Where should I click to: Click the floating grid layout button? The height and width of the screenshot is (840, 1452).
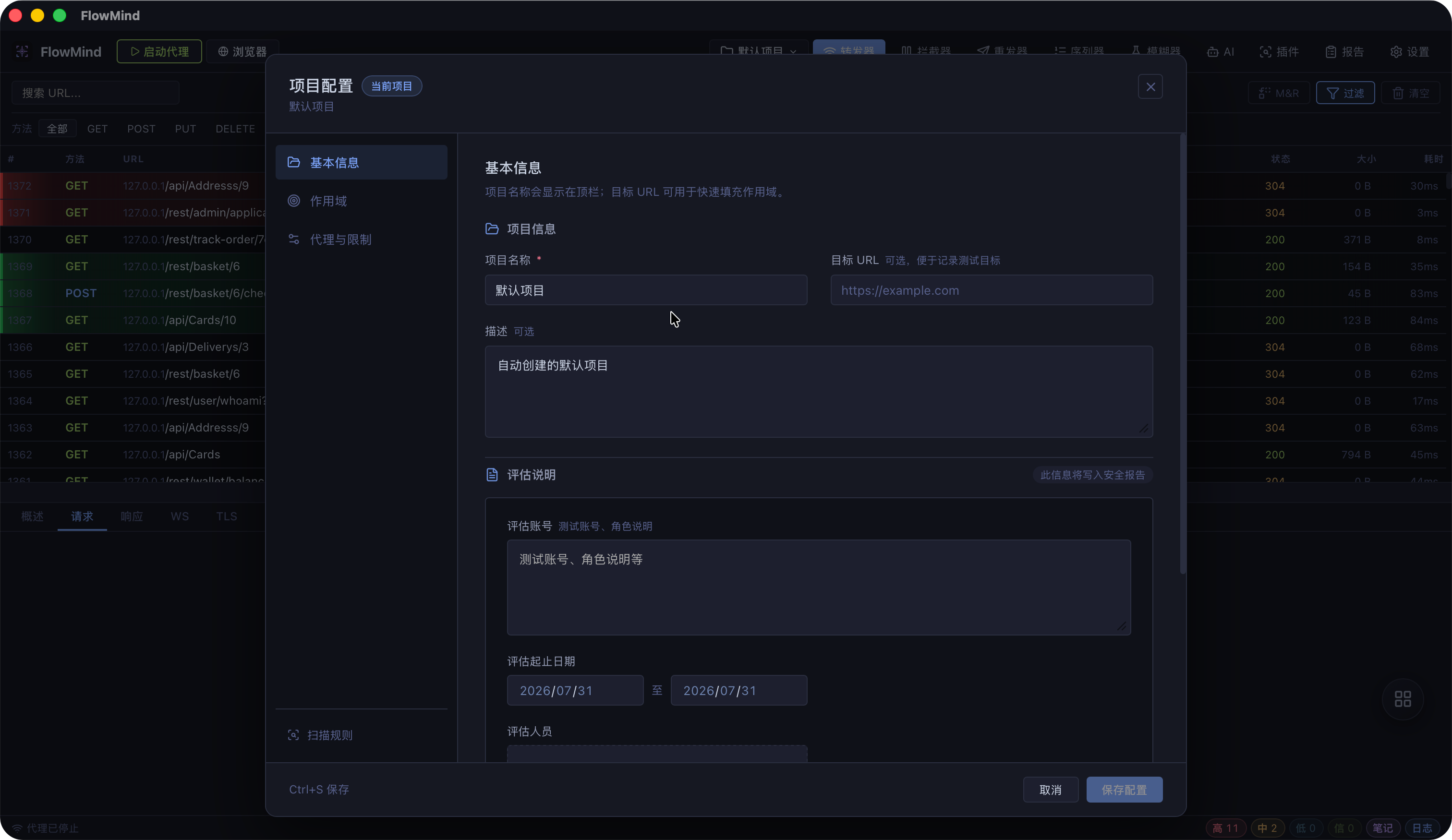click(1403, 699)
